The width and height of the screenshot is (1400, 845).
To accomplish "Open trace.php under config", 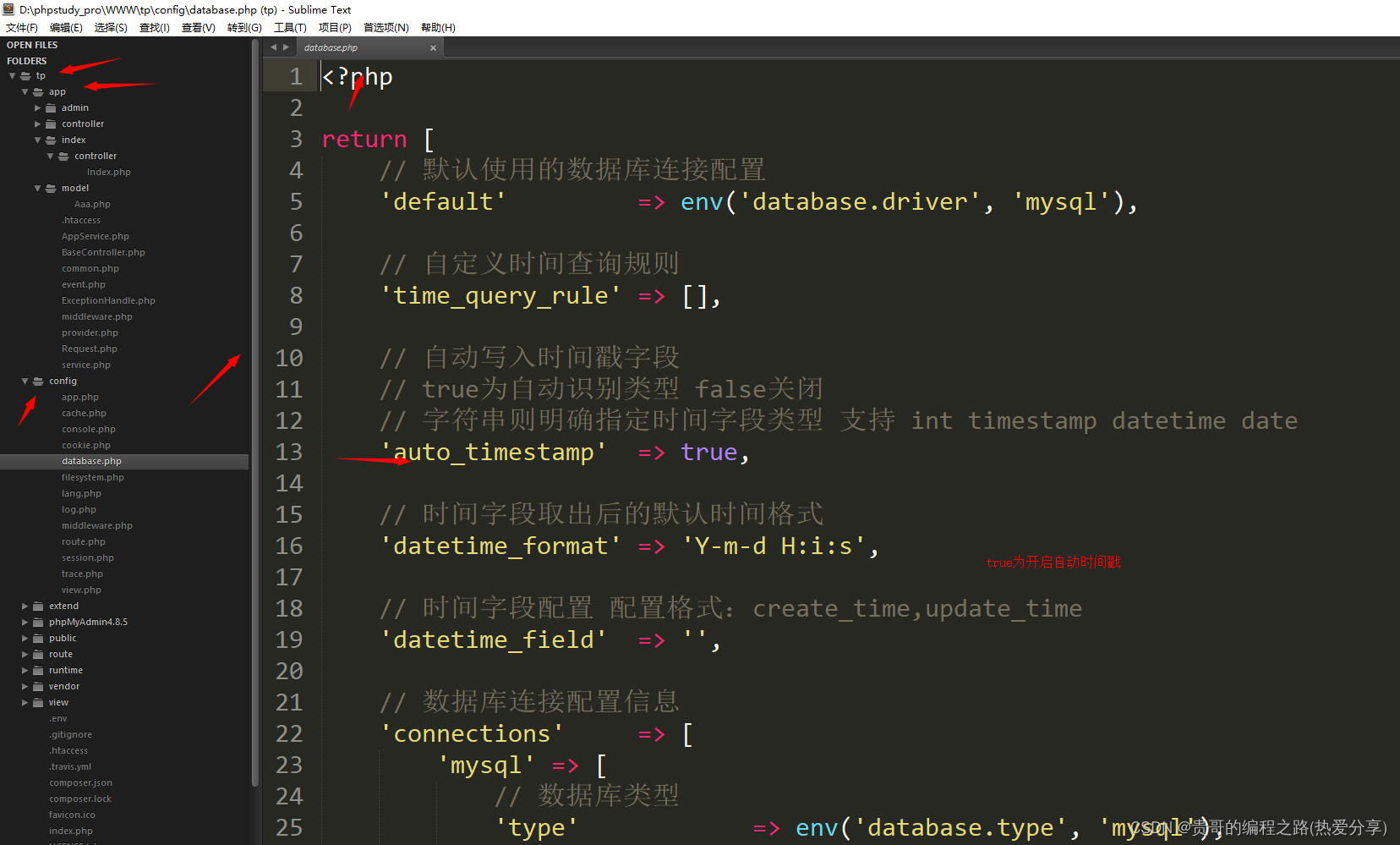I will pyautogui.click(x=82, y=574).
